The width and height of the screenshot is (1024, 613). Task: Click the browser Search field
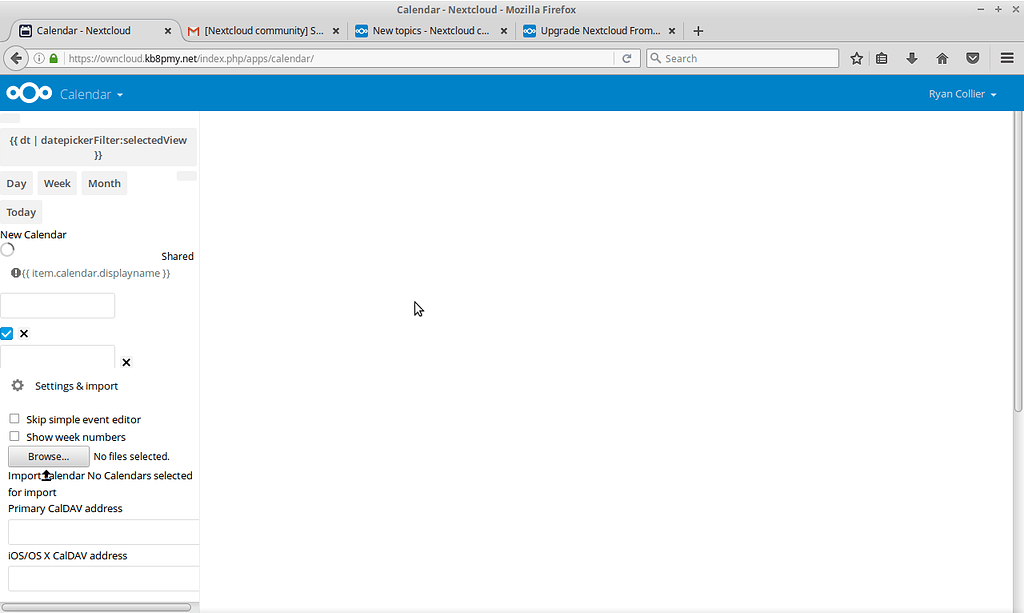click(743, 58)
